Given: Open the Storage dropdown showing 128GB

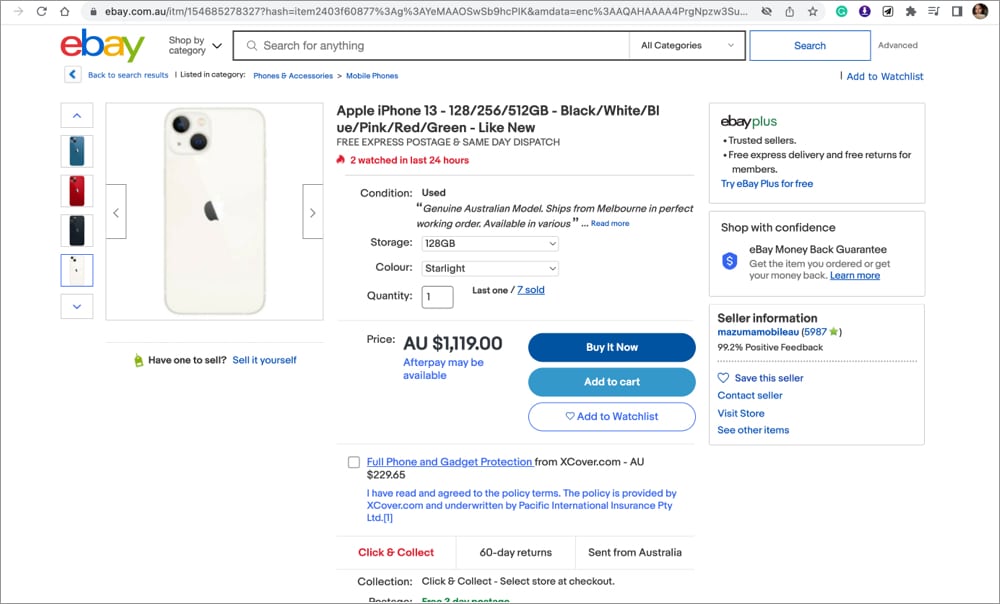Looking at the screenshot, I should [490, 242].
